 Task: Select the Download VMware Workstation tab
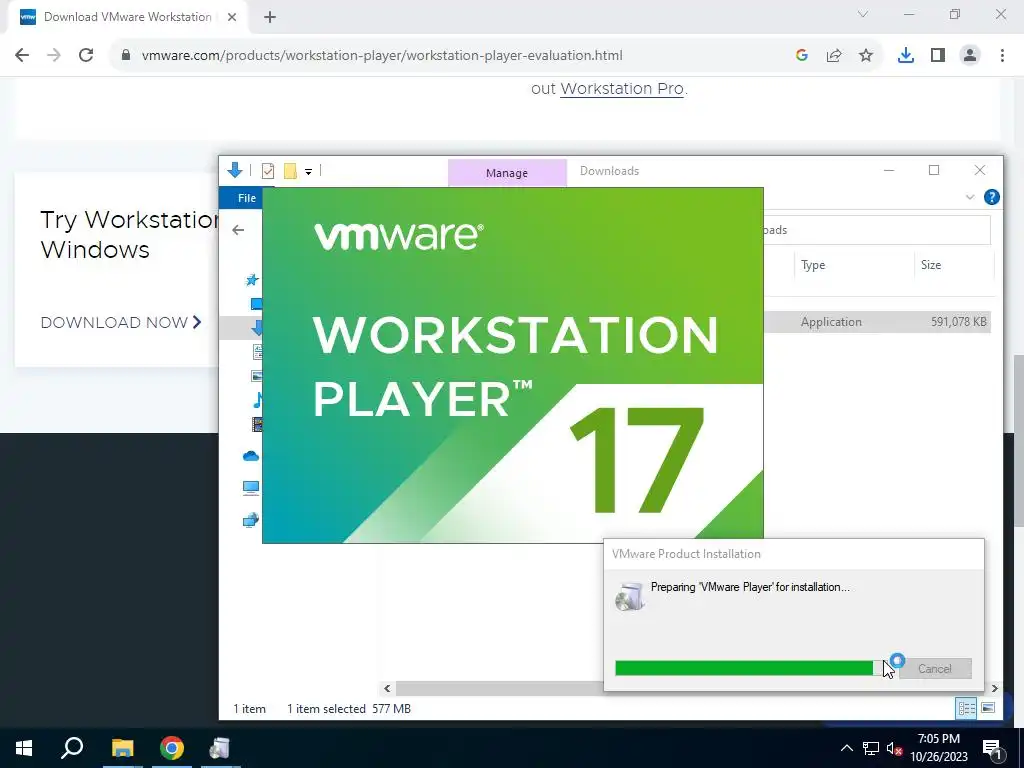(127, 17)
